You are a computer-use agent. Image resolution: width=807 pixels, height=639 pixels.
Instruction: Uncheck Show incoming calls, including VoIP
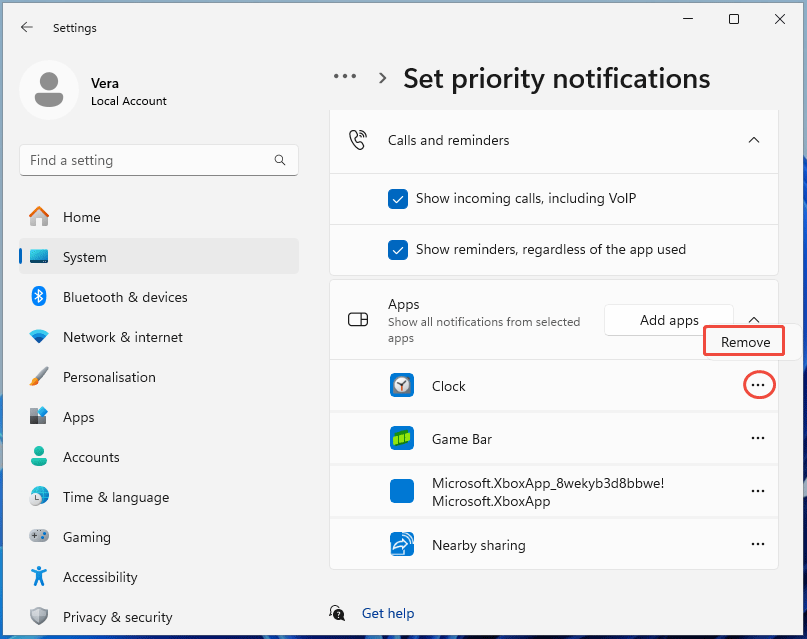pos(398,199)
